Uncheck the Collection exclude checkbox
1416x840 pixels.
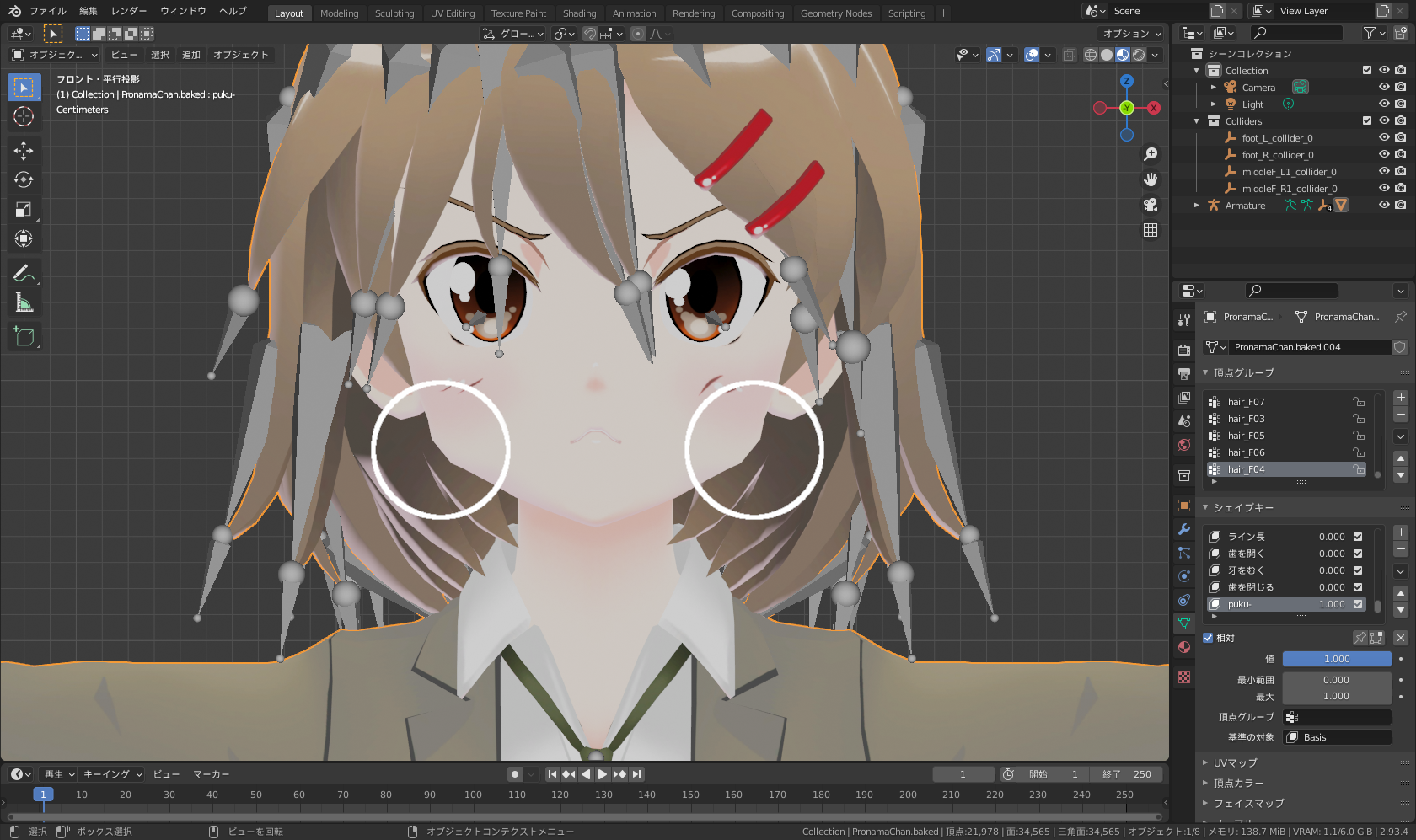coord(1367,70)
